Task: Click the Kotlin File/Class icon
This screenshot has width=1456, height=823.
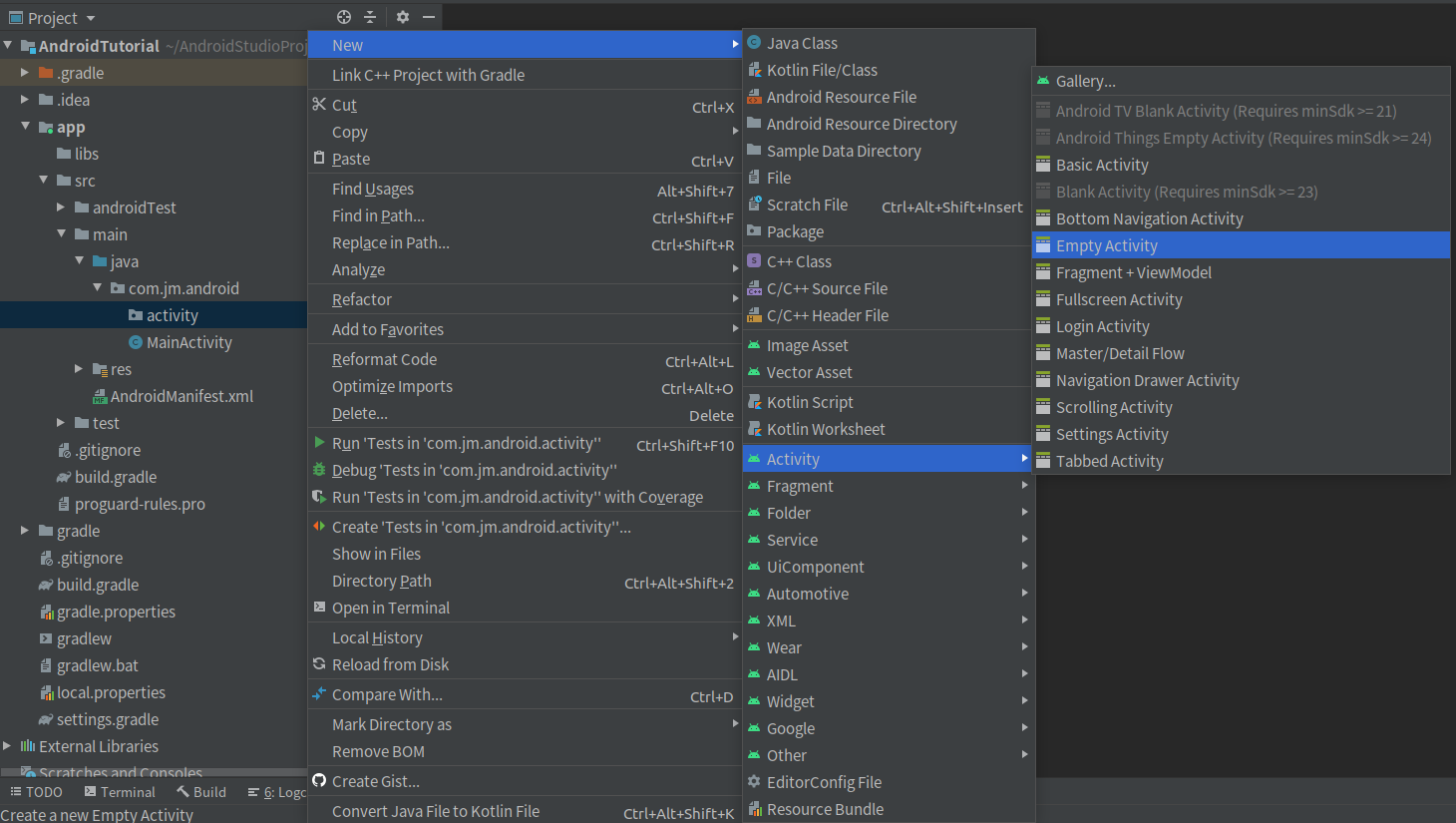Action: click(x=754, y=69)
